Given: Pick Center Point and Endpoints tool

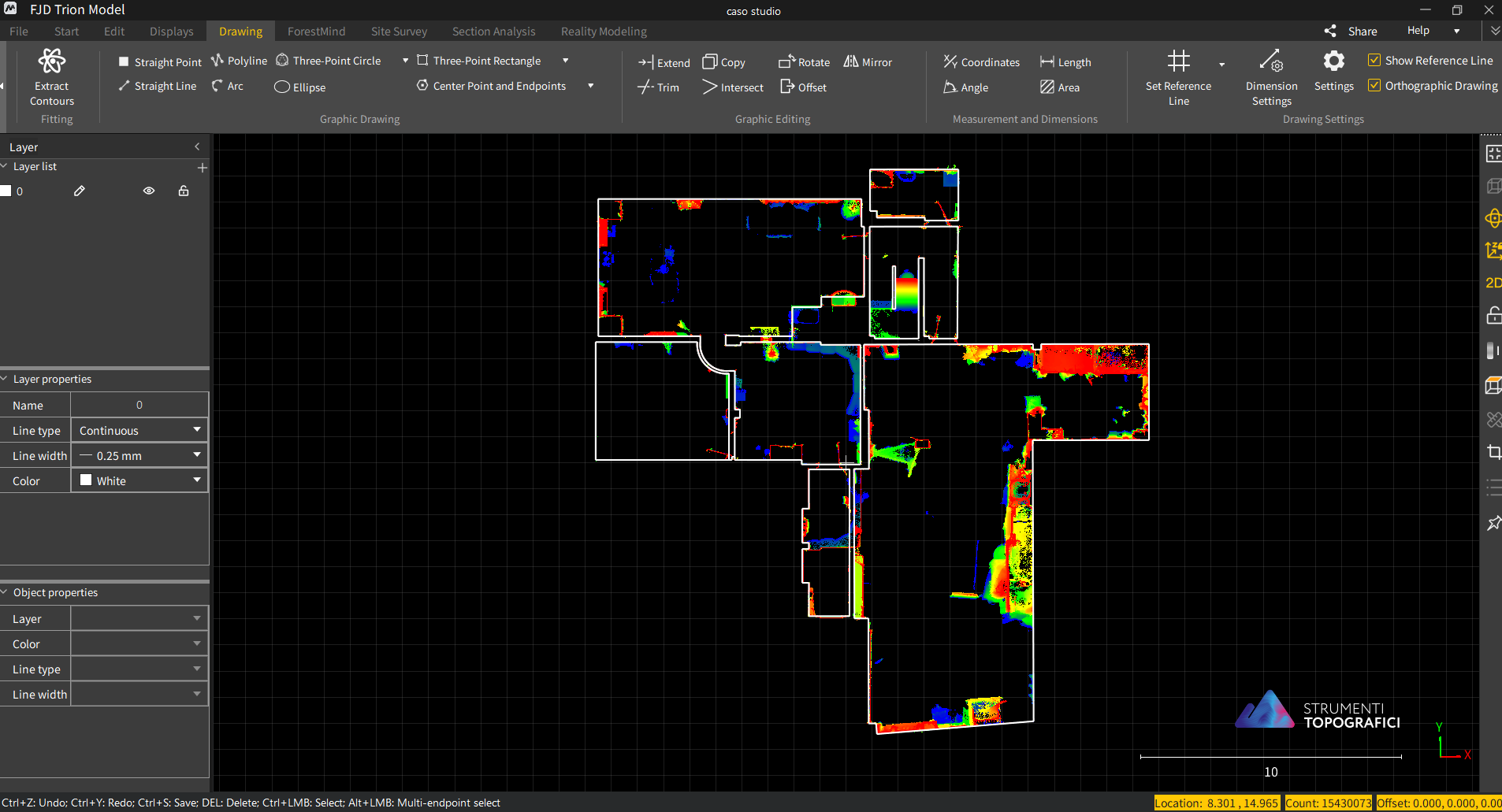Looking at the screenshot, I should (492, 86).
